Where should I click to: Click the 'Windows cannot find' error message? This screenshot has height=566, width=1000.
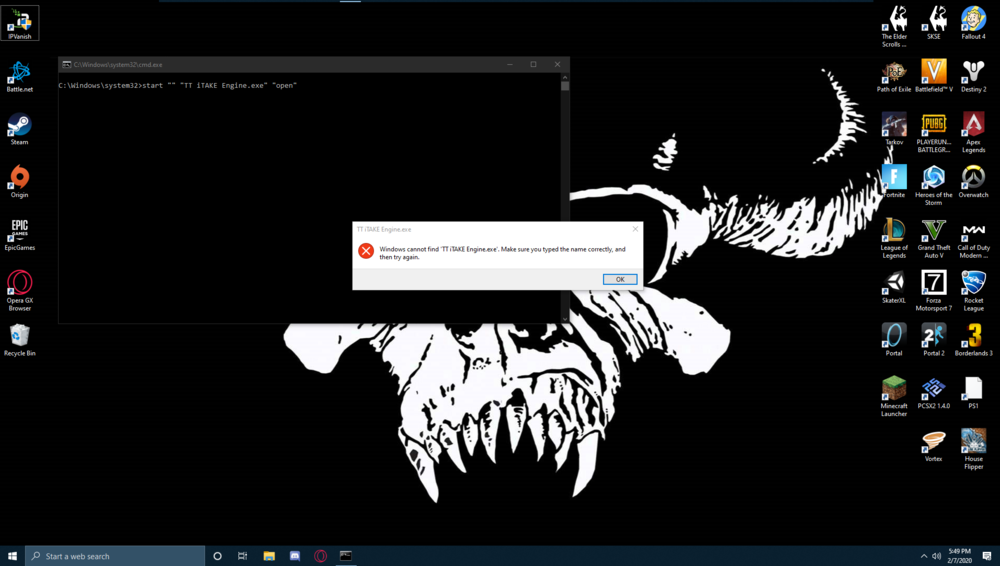coord(503,253)
